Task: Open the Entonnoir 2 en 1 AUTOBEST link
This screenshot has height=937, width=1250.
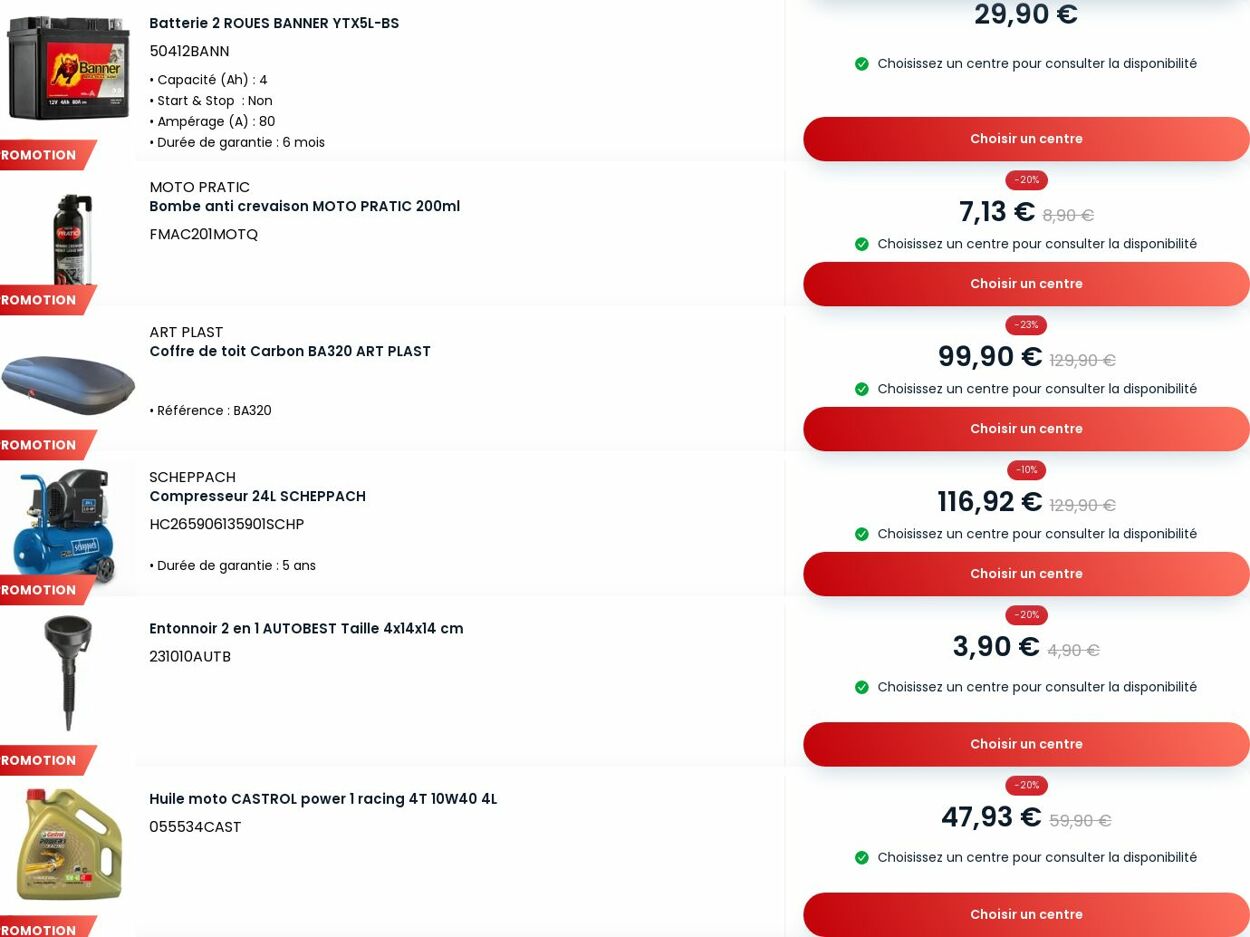Action: coord(306,628)
